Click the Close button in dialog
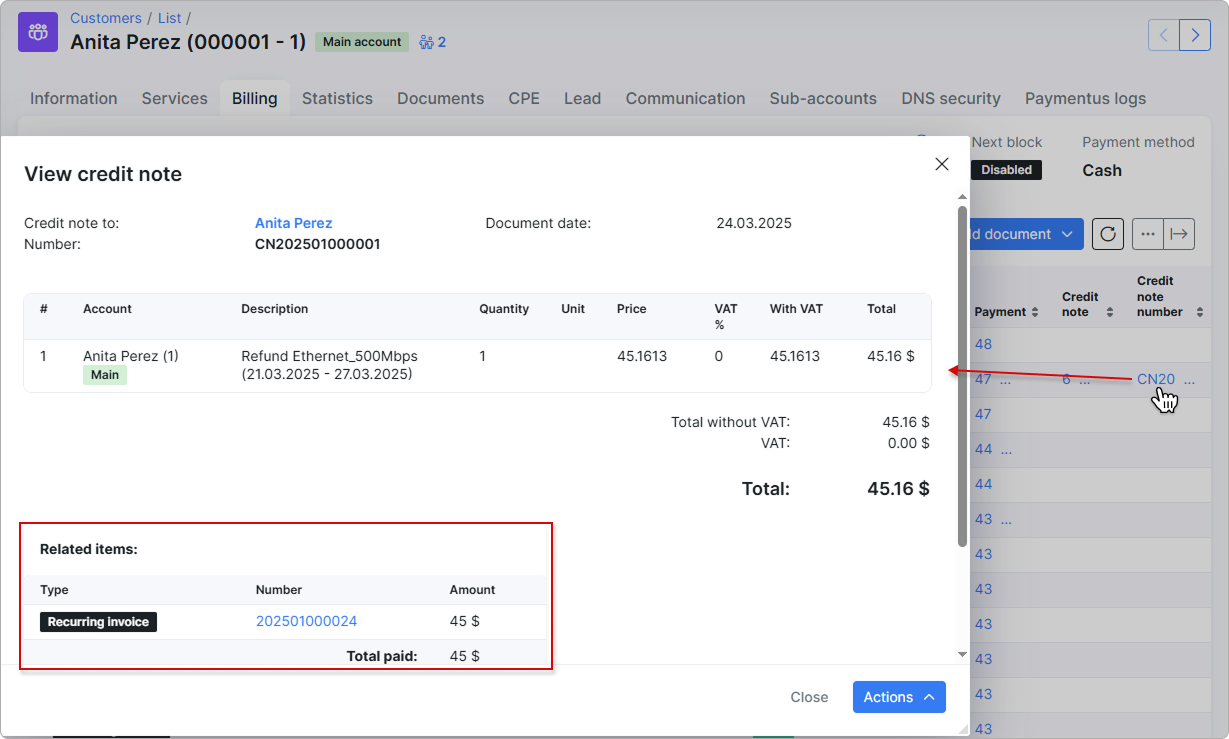This screenshot has height=739, width=1229. tap(809, 697)
